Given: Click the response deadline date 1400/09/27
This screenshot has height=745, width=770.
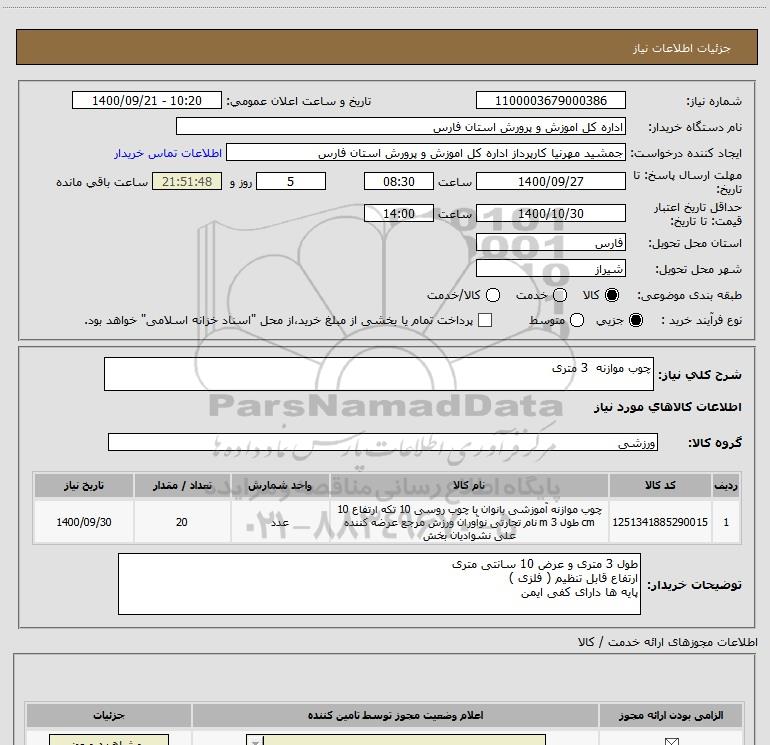Looking at the screenshot, I should point(550,181).
